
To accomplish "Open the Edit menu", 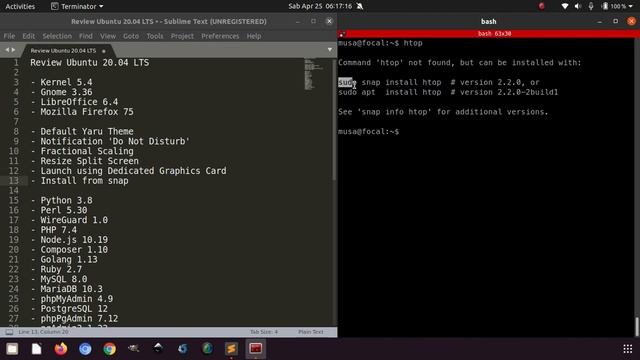I will [x=29, y=36].
